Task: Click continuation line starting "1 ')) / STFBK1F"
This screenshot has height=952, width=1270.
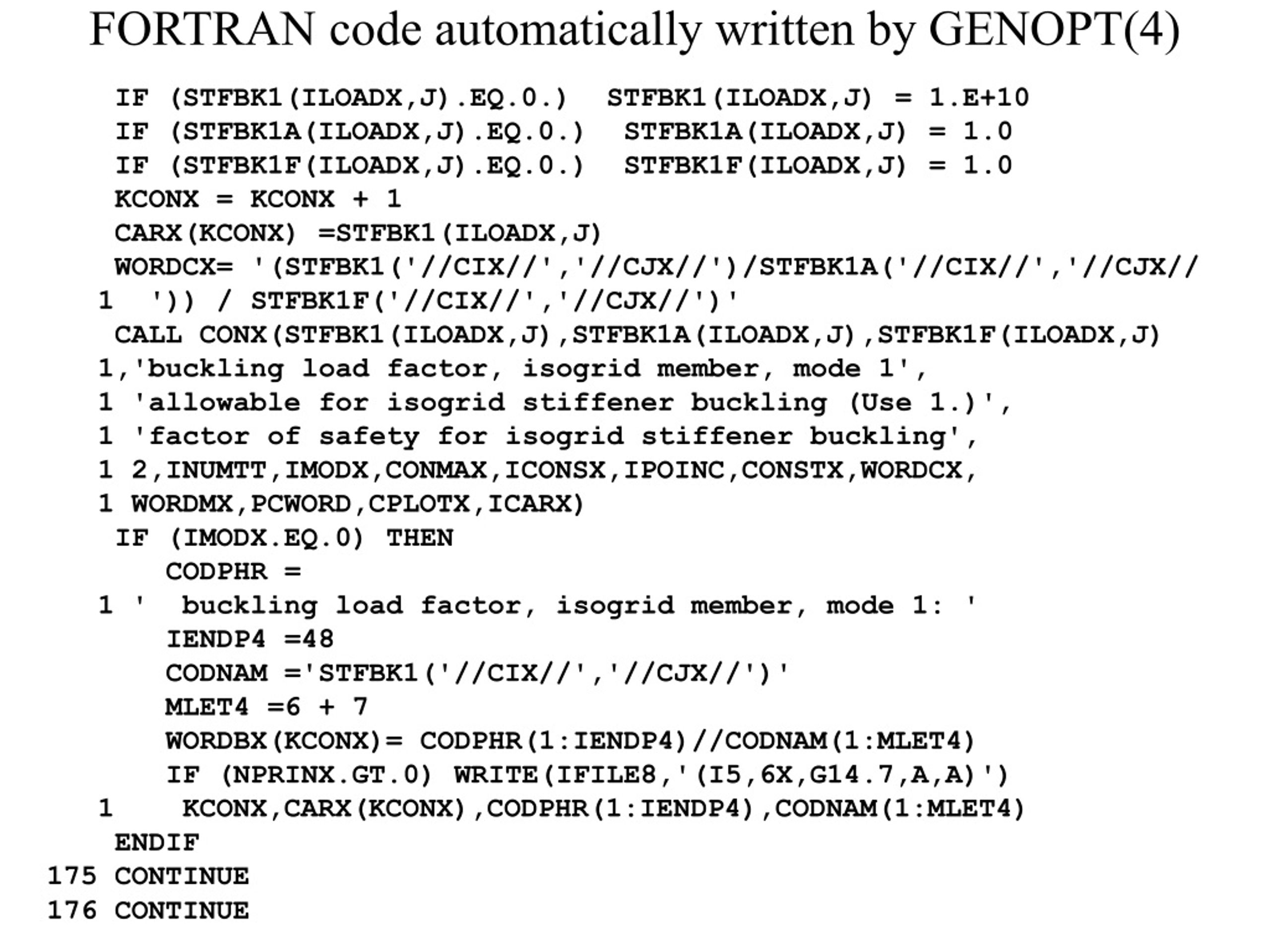Action: (x=419, y=300)
